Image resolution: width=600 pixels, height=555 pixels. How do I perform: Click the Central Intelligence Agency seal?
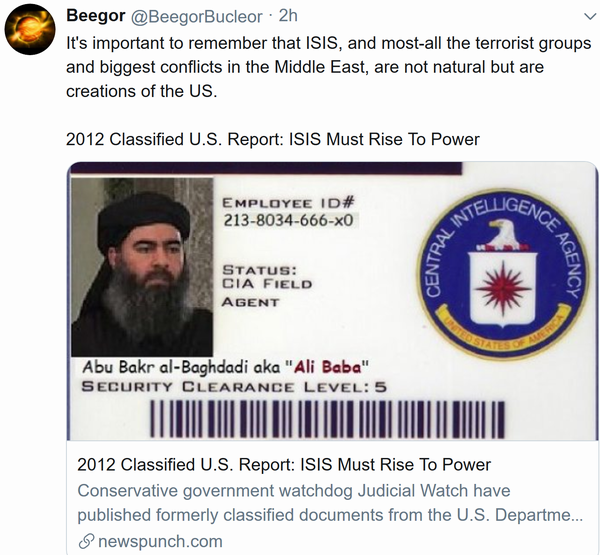(502, 274)
